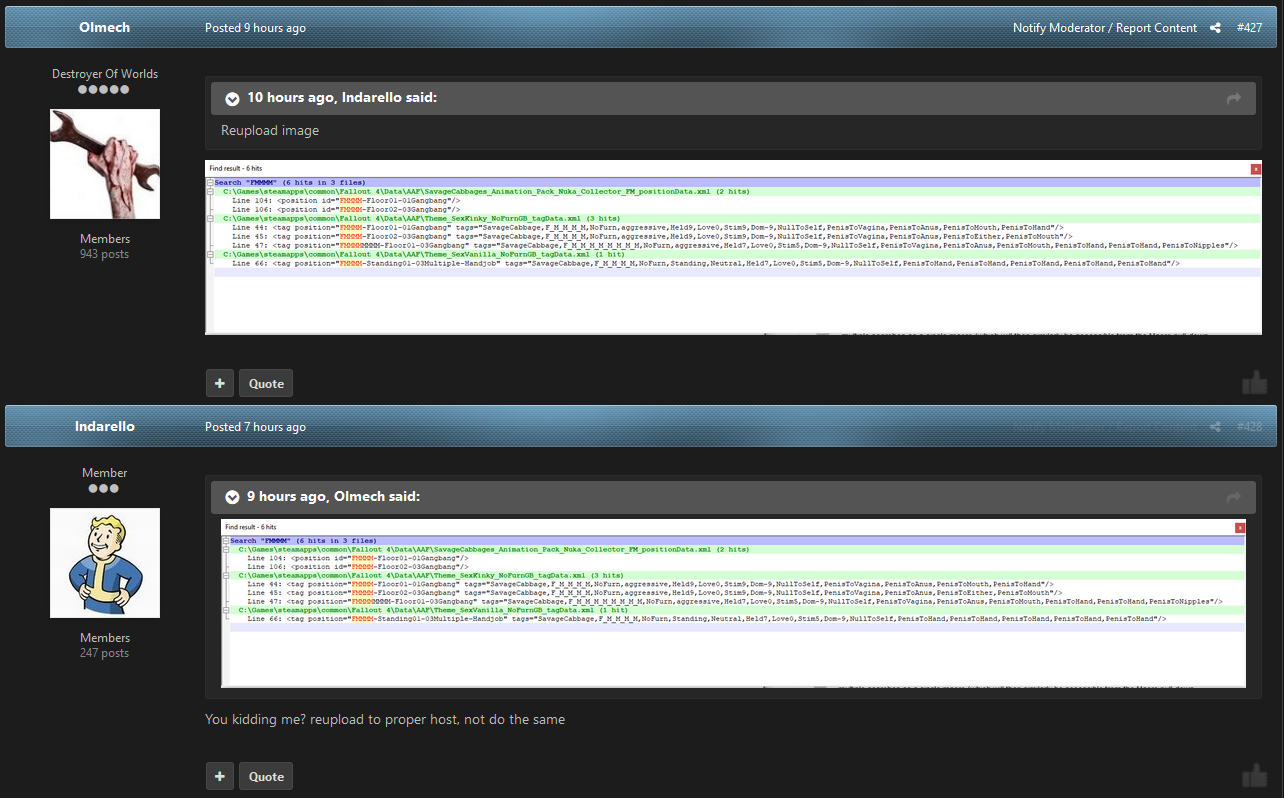Screen dimensions: 1284x798
Task: View Olmech's wrench avatar
Action: (105, 164)
